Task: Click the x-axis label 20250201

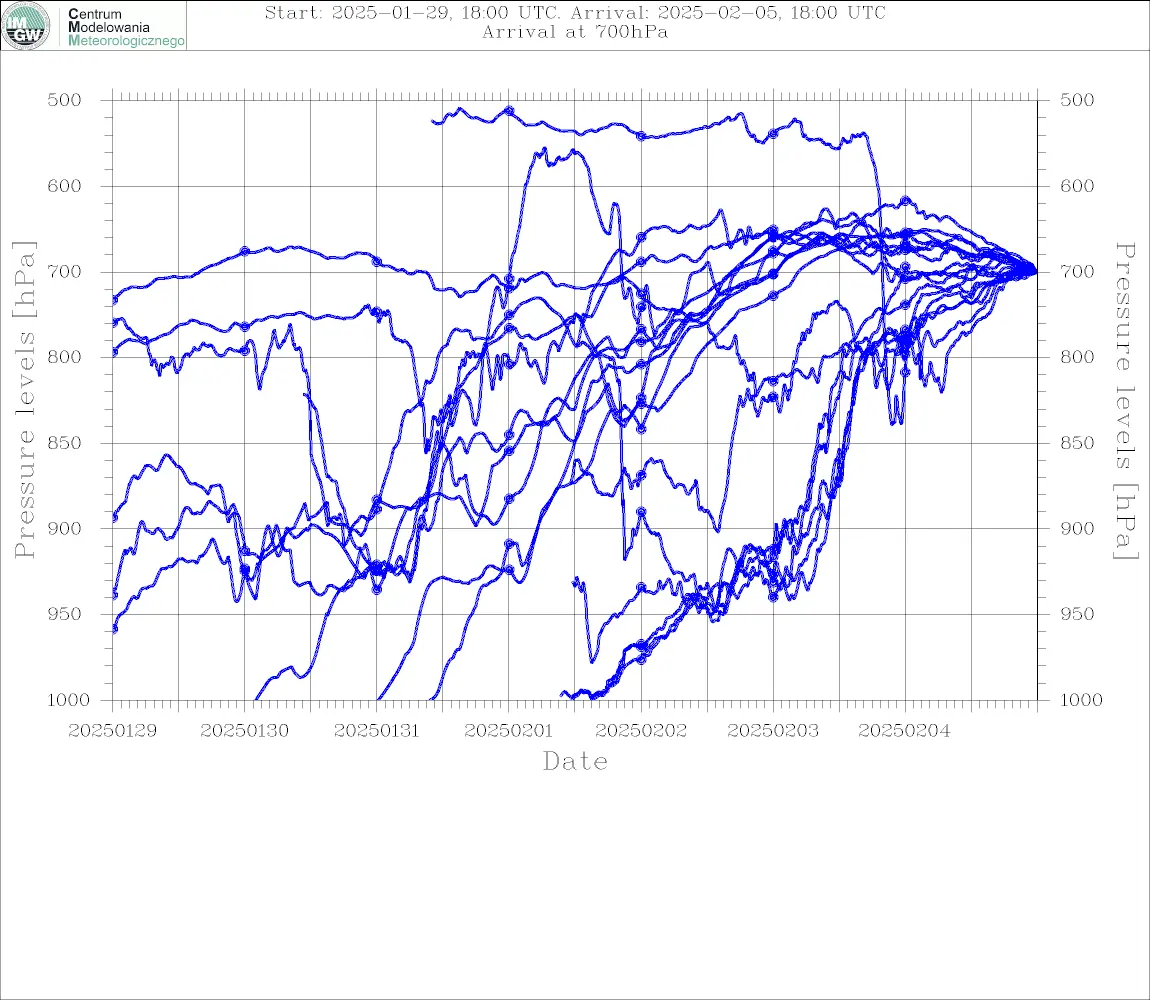Action: pos(508,731)
